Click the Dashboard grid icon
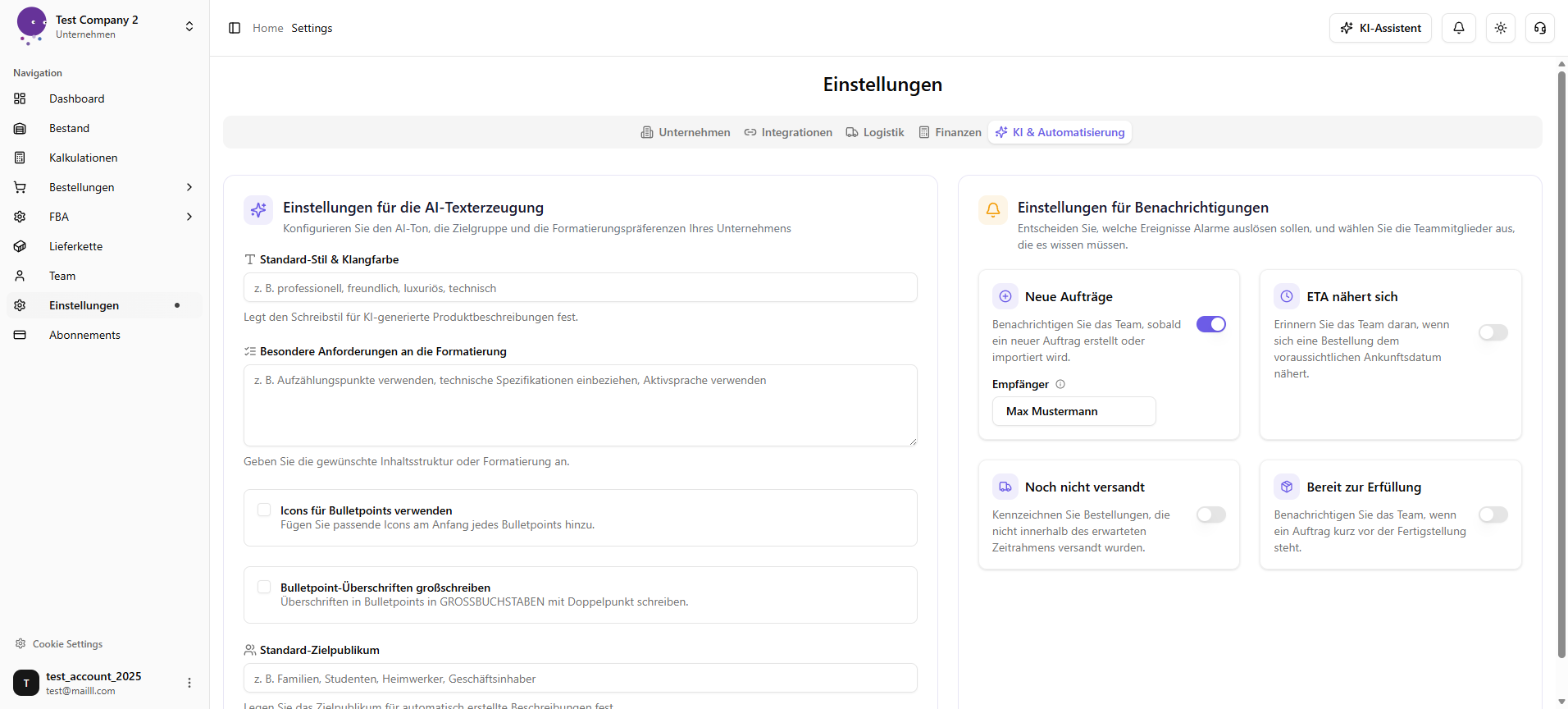 [20, 99]
